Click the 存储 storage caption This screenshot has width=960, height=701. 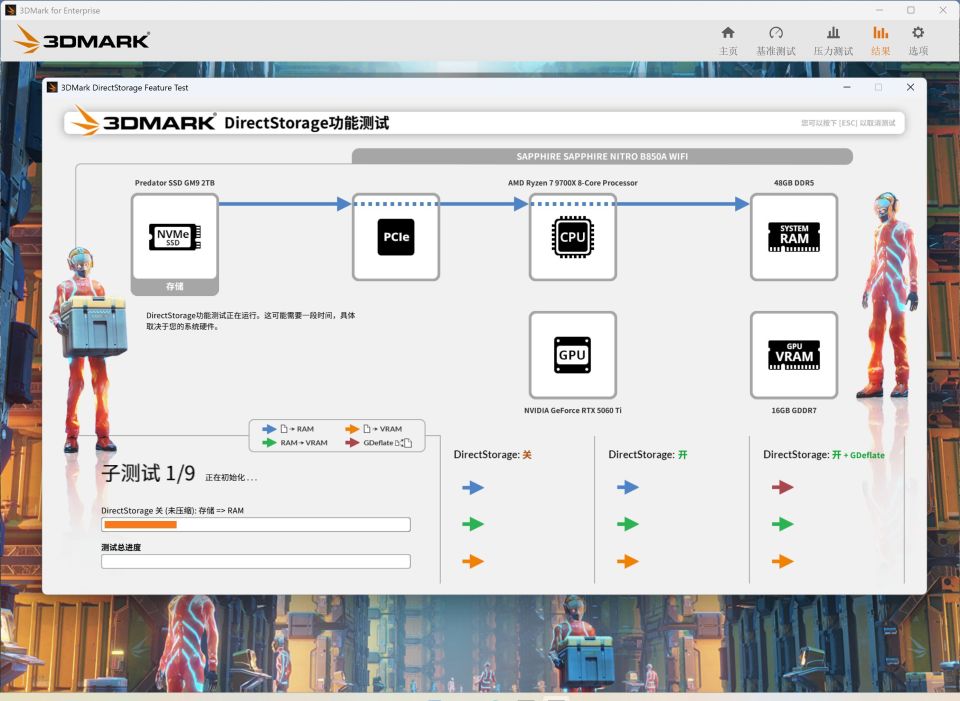click(174, 287)
